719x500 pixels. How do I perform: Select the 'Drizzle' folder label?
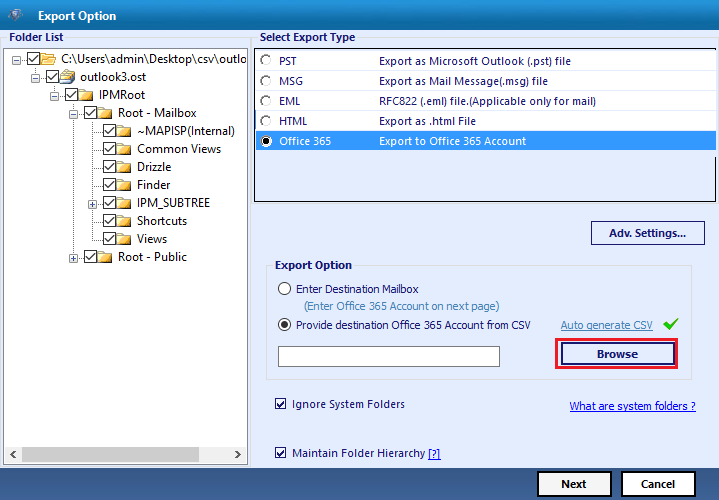pos(154,167)
